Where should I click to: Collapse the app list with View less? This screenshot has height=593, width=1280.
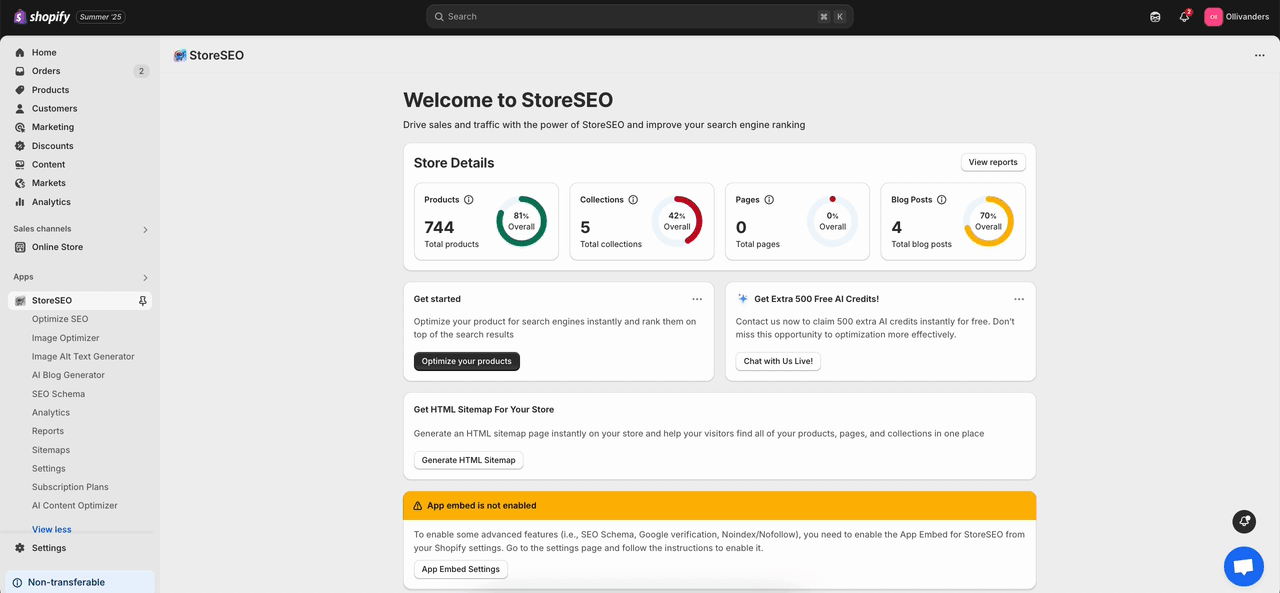click(52, 530)
